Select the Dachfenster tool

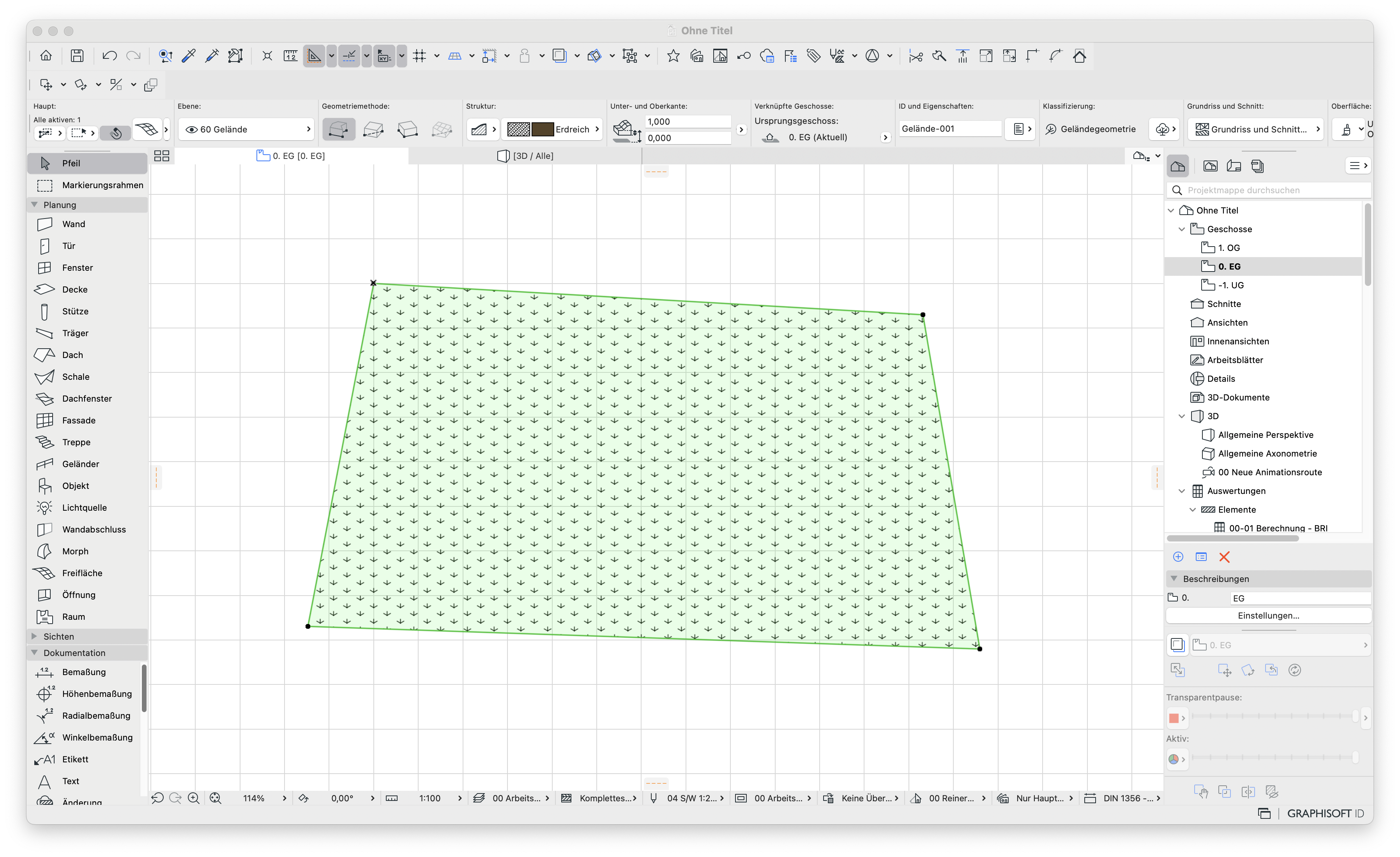click(87, 399)
